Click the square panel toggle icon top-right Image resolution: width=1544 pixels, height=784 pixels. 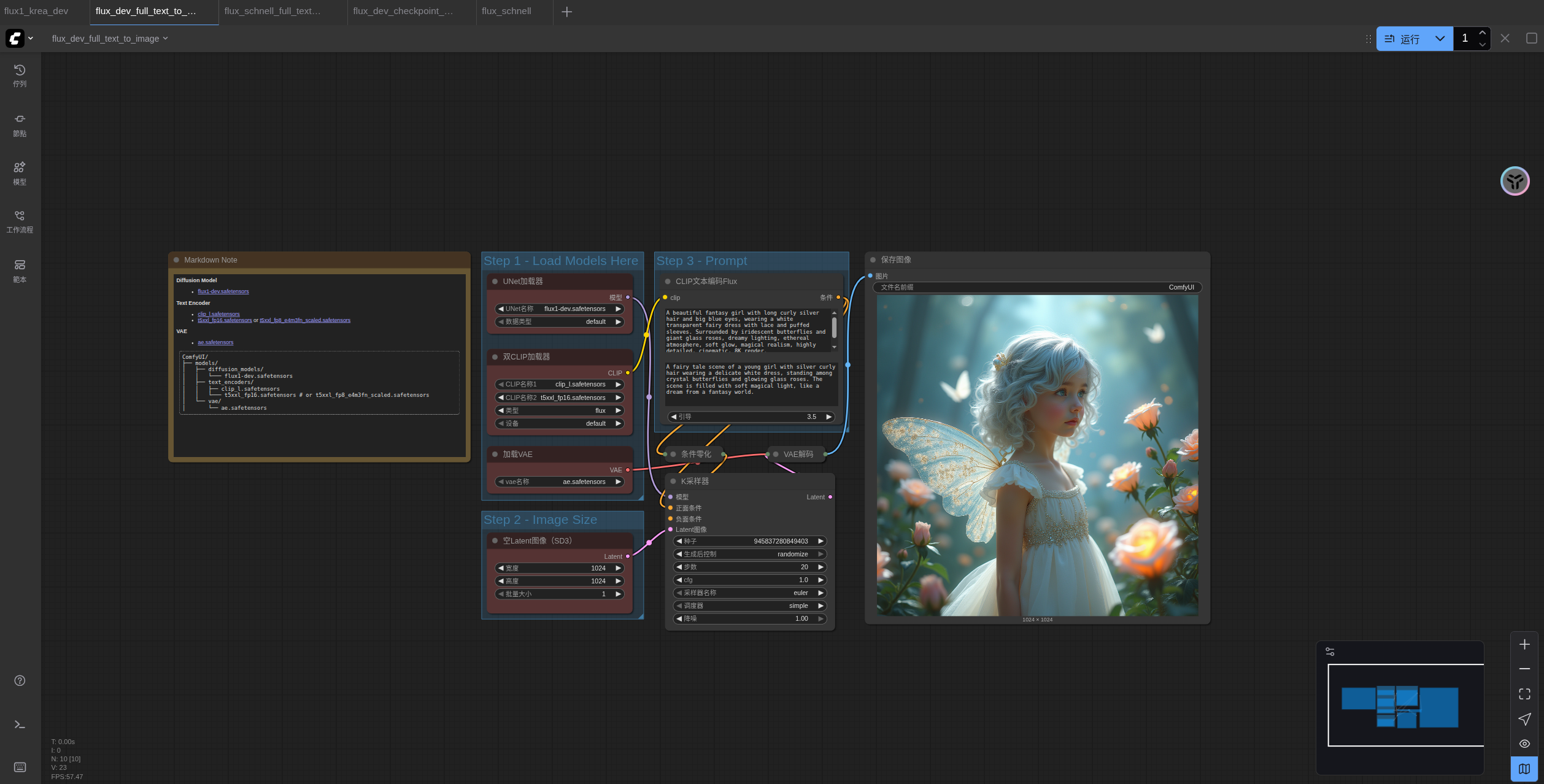(x=1531, y=38)
